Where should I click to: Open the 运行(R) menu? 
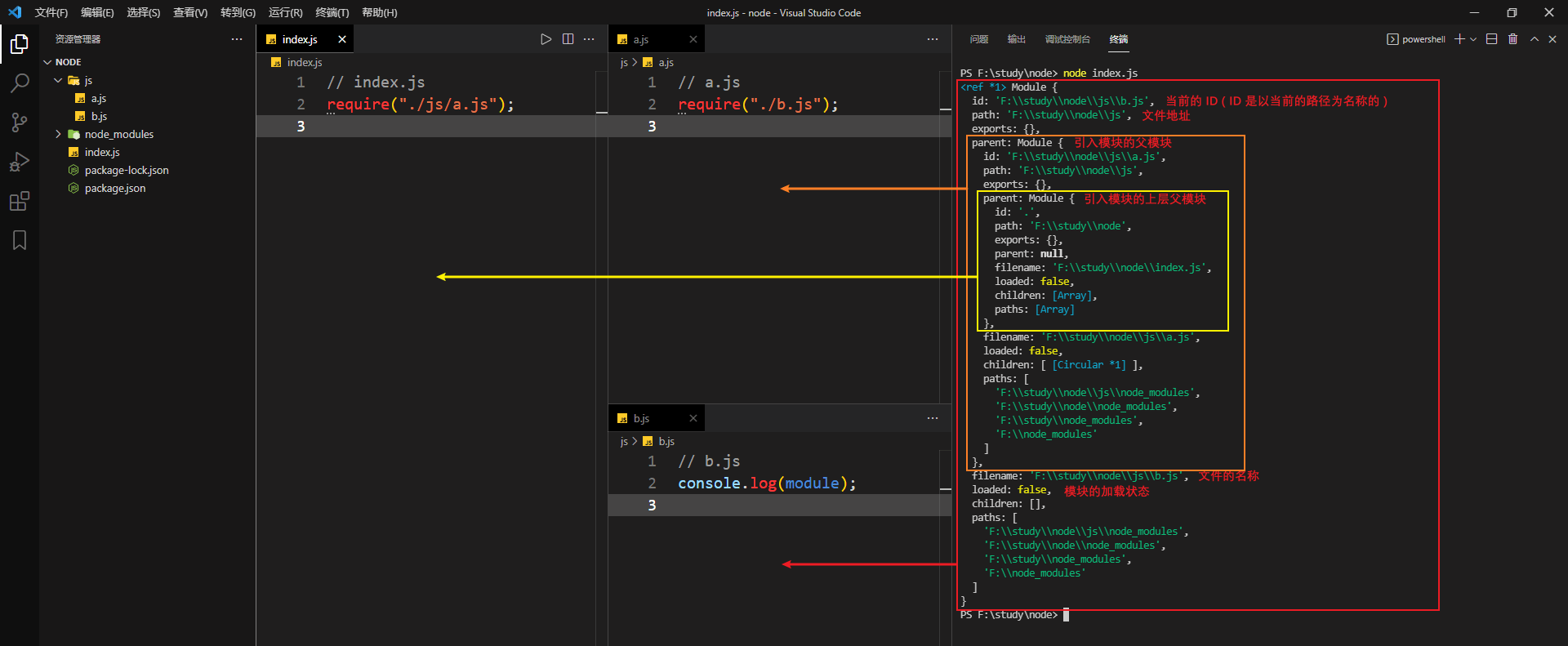(x=285, y=12)
